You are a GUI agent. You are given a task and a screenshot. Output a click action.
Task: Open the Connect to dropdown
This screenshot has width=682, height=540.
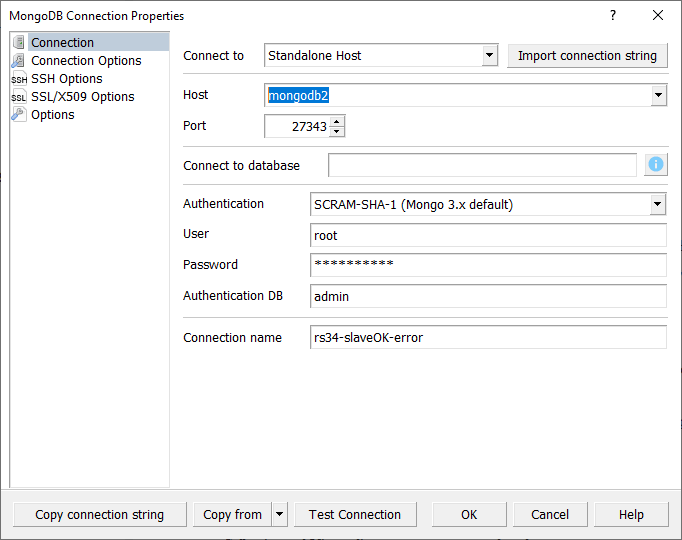tap(489, 56)
